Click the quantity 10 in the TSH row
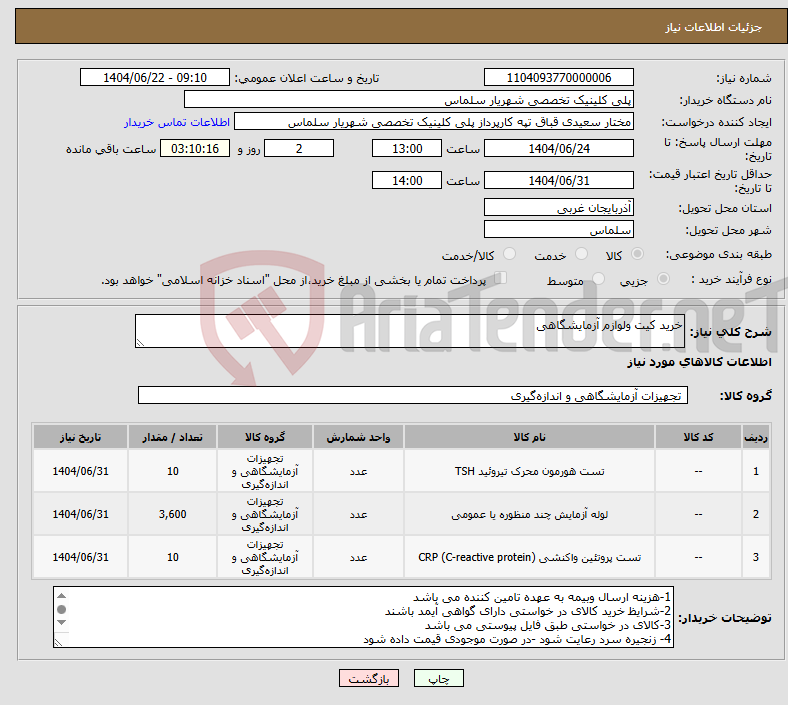788x705 pixels. [x=172, y=471]
